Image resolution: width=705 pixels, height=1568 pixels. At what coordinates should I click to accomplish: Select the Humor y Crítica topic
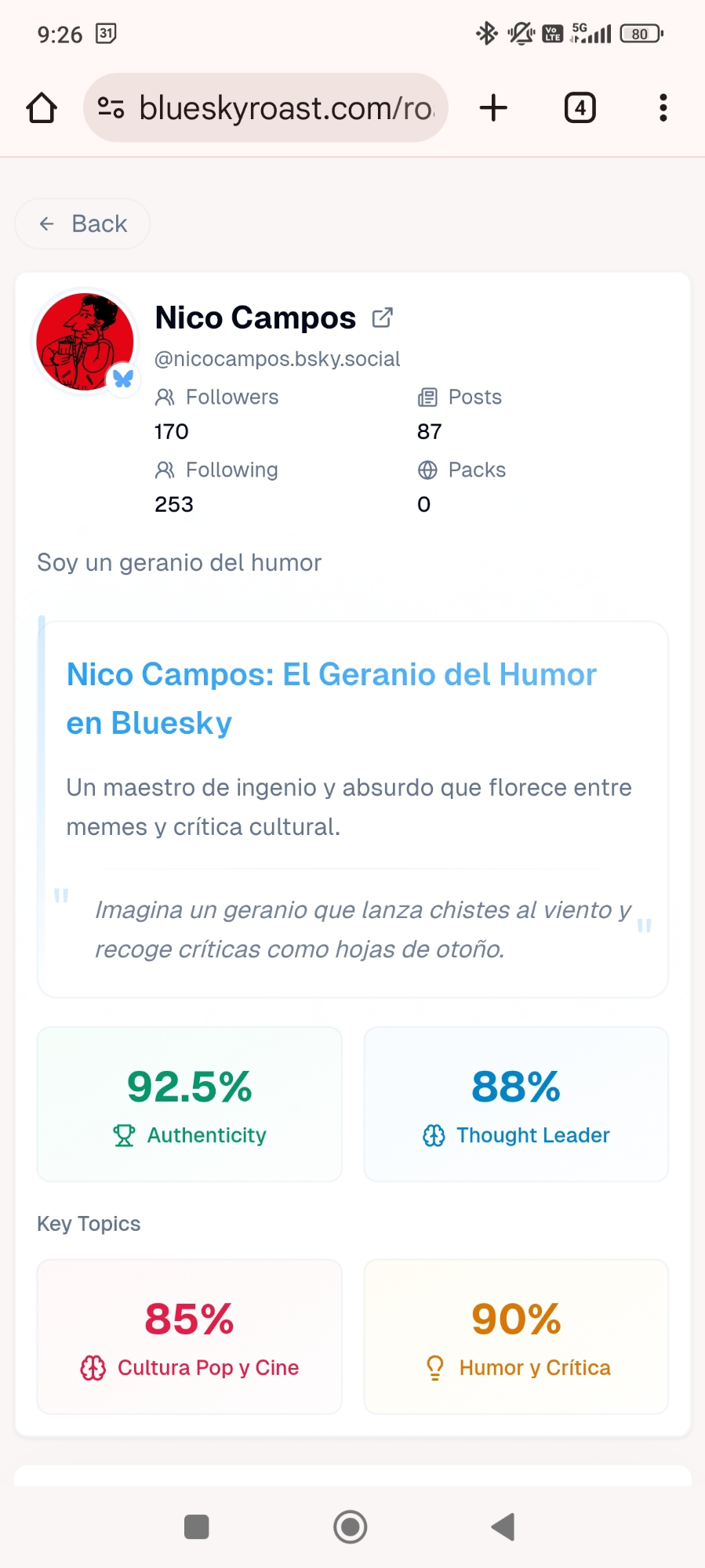click(516, 1336)
